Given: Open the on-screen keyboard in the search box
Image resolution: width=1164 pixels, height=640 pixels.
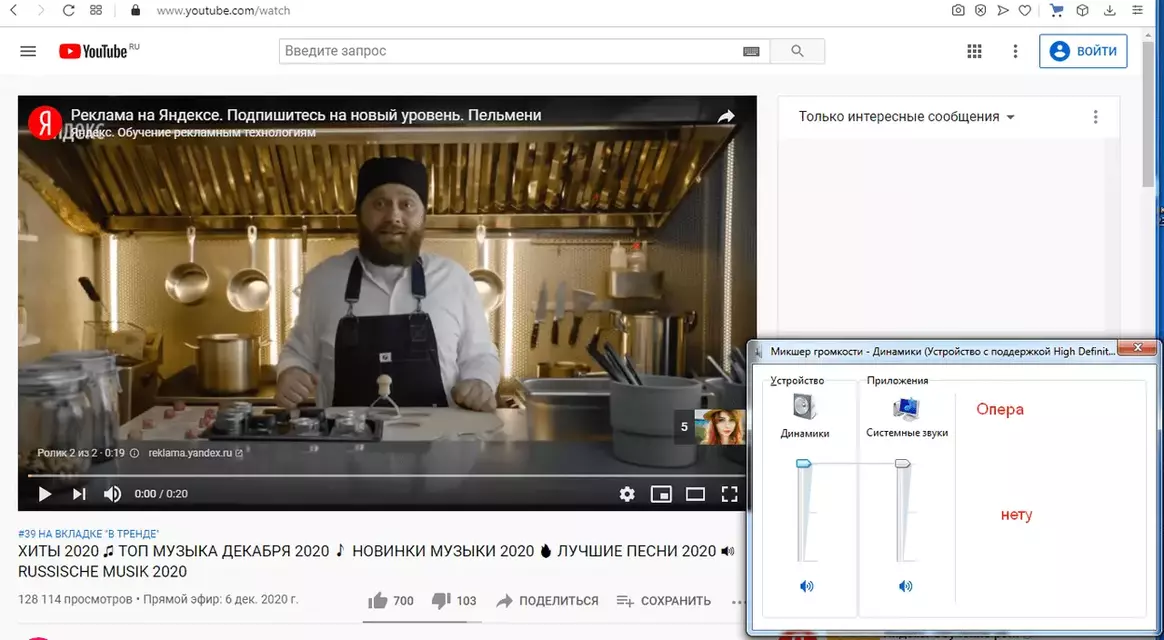Looking at the screenshot, I should (x=751, y=51).
